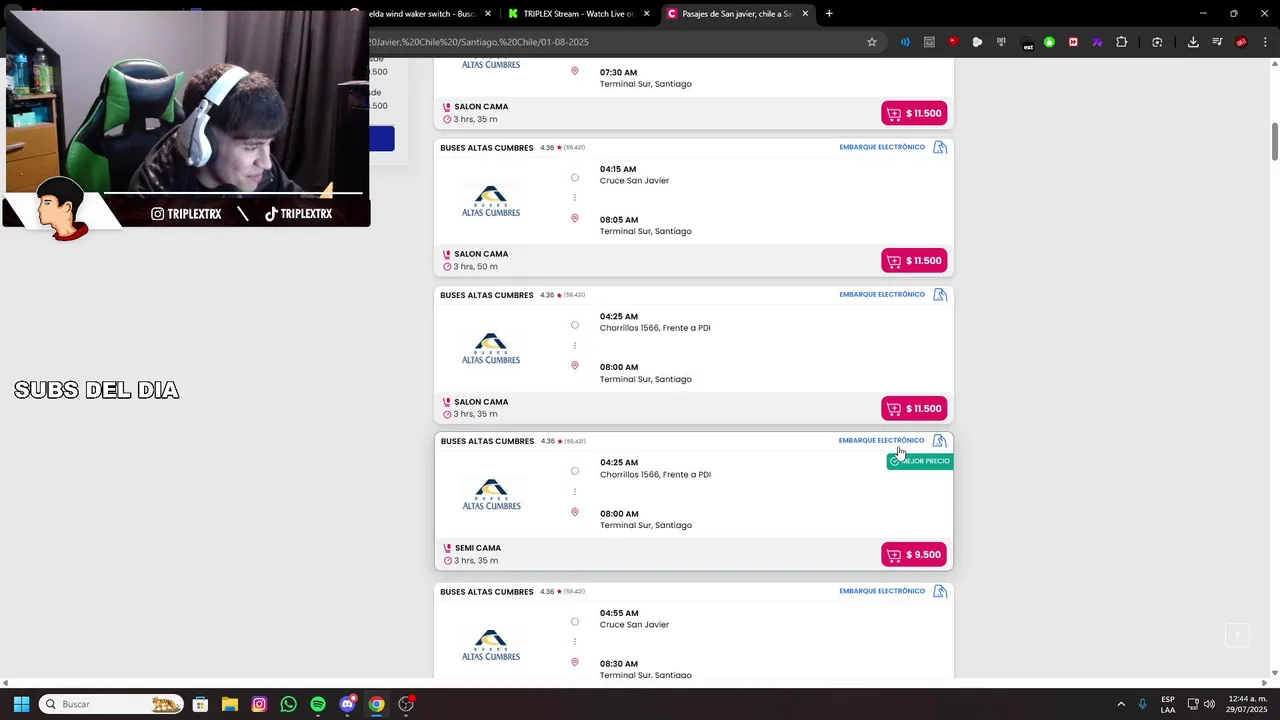
Task: Open WhatsApp from the taskbar
Action: click(x=288, y=704)
